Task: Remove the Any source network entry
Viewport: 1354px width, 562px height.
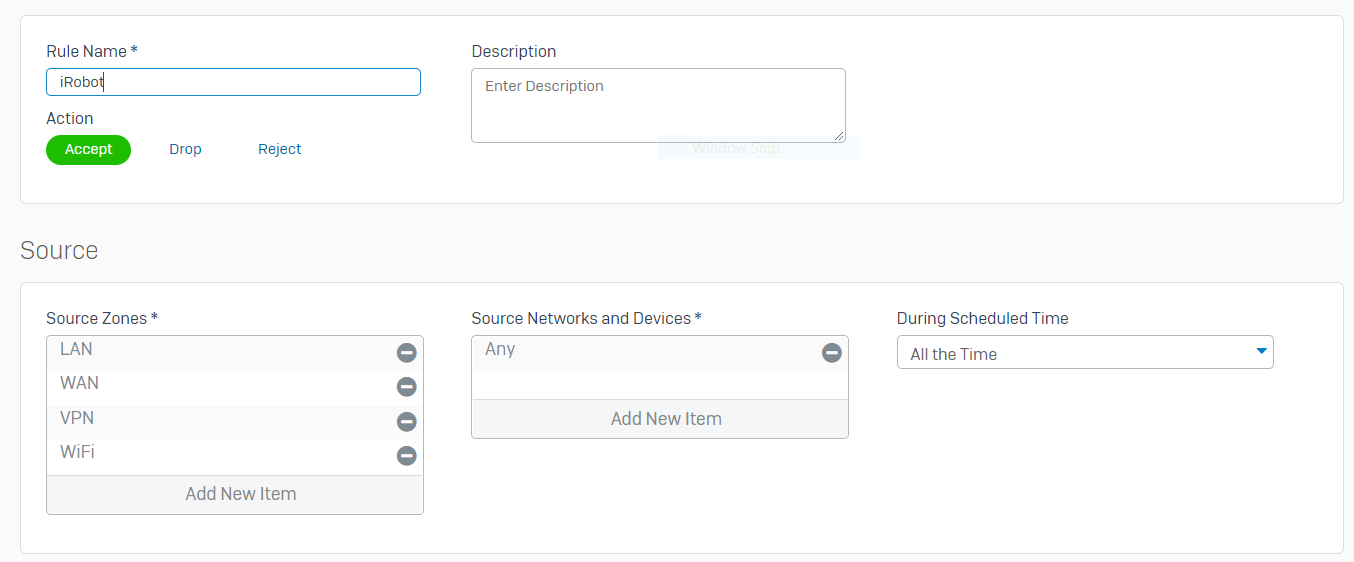Action: [x=831, y=353]
